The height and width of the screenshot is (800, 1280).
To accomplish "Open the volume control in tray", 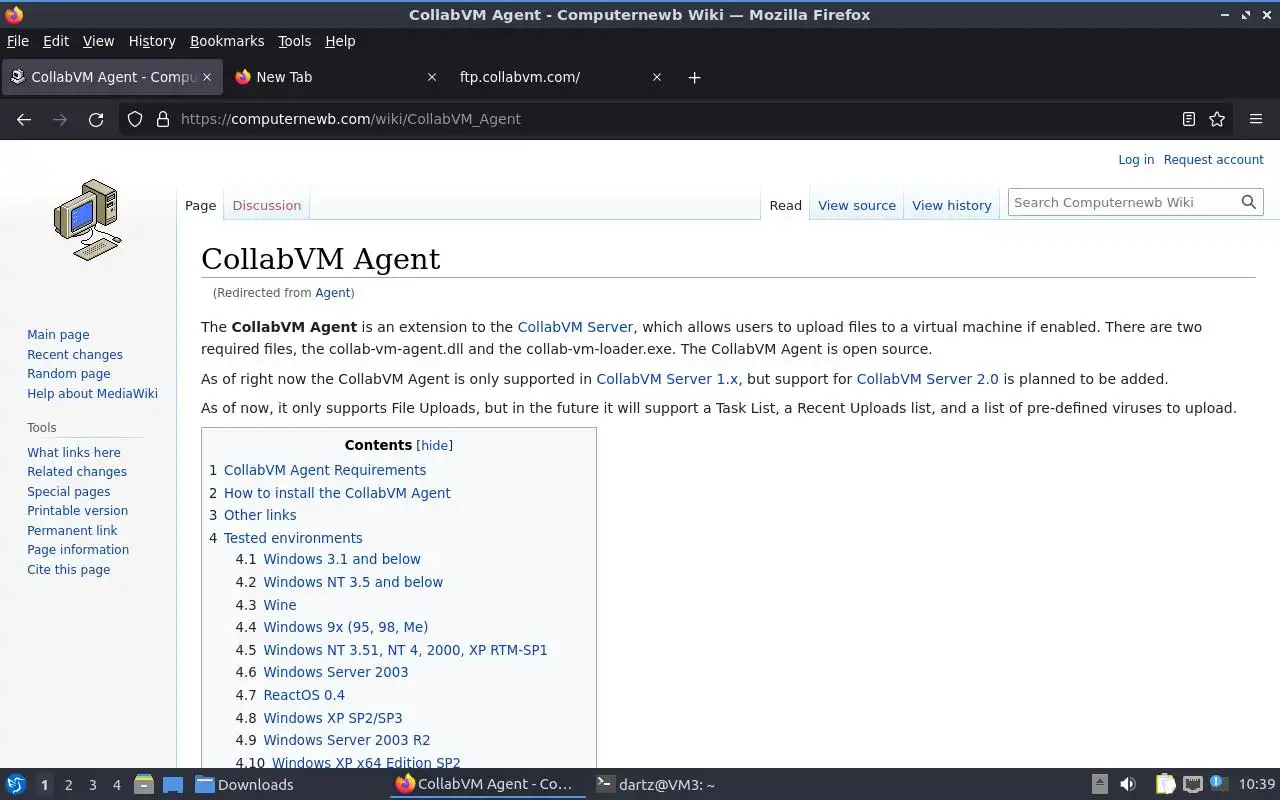I will coord(1128,784).
